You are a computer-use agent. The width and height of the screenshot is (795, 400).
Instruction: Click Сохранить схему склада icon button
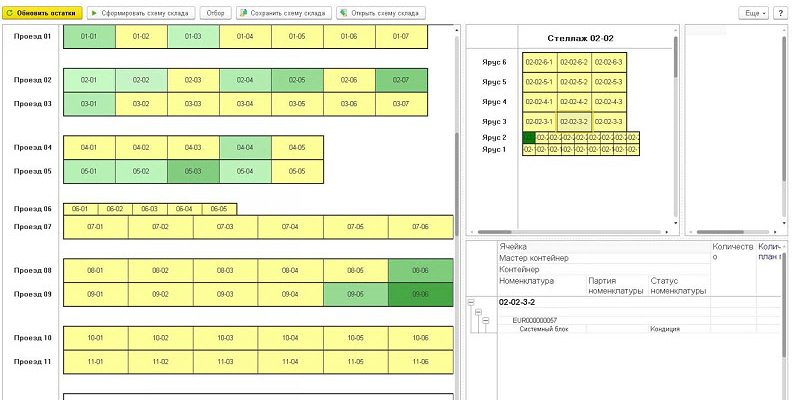click(284, 13)
